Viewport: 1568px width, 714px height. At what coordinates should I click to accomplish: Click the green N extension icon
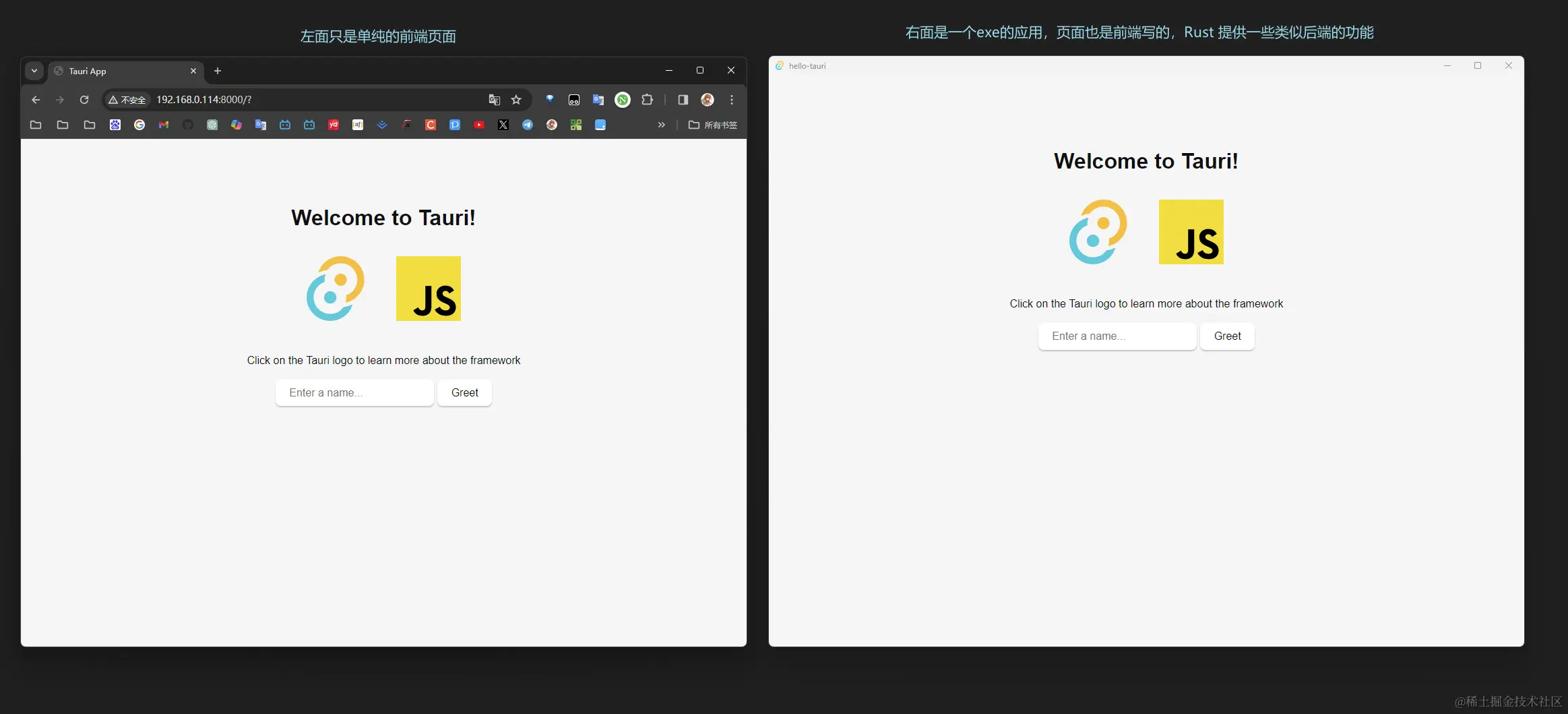click(x=623, y=100)
